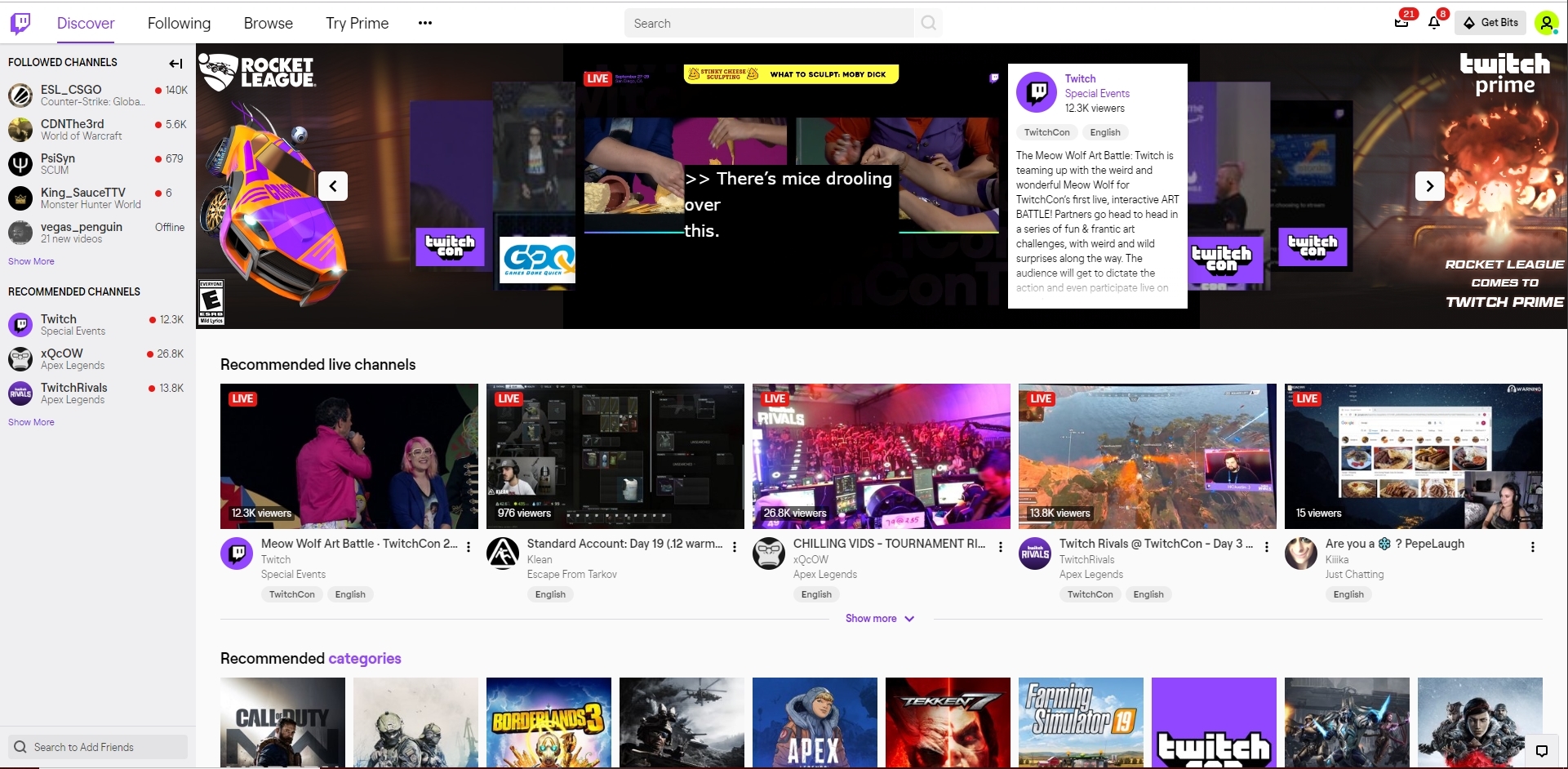Open Meow Wolf Art Battle stream thumbnail
The image size is (1568, 769).
(x=349, y=456)
